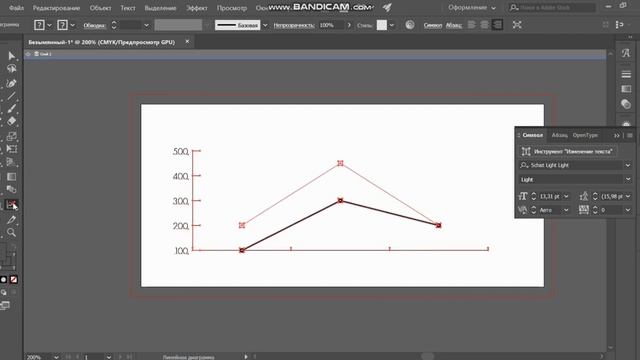Align text right in control bar
The height and width of the screenshot is (360, 640).
click(x=497, y=25)
